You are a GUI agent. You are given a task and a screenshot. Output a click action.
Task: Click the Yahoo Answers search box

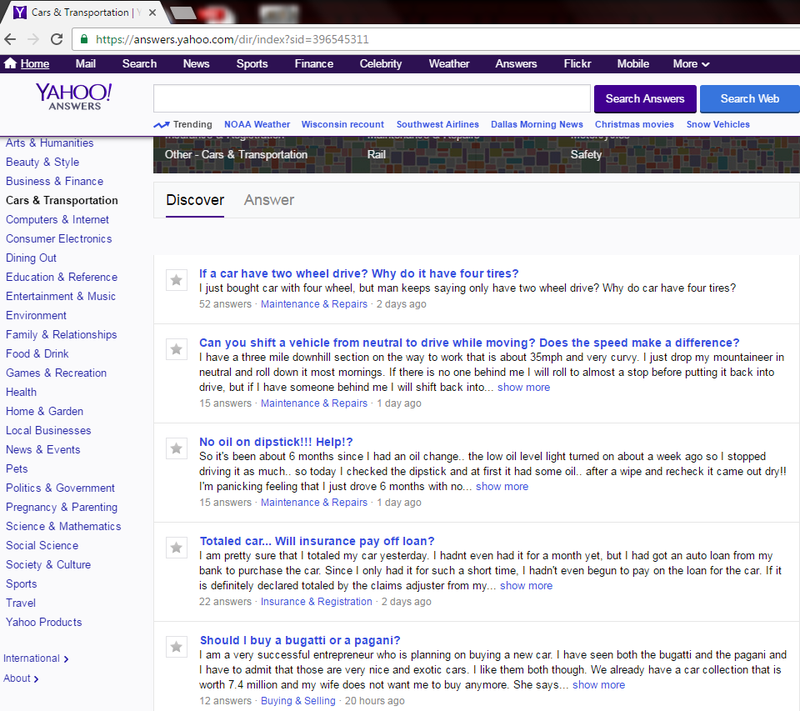[372, 99]
